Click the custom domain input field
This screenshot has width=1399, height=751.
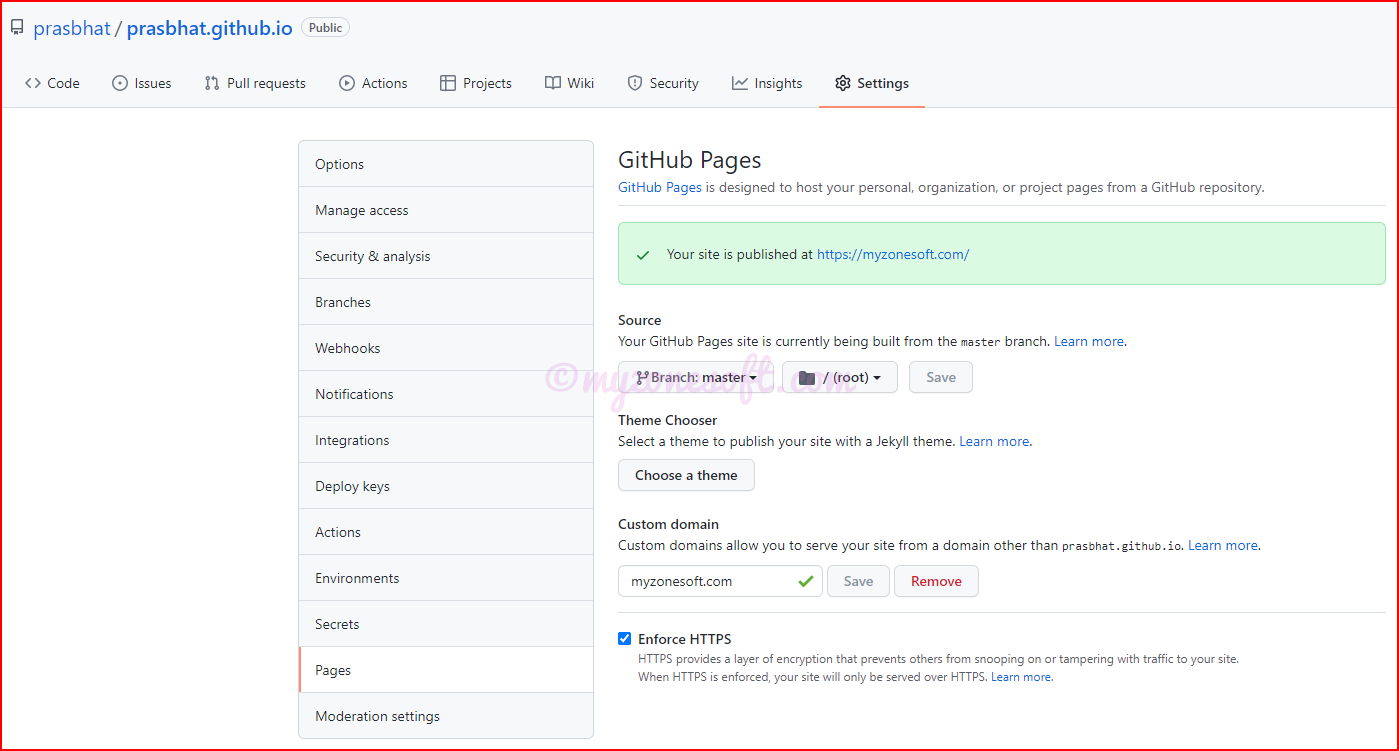coord(720,581)
